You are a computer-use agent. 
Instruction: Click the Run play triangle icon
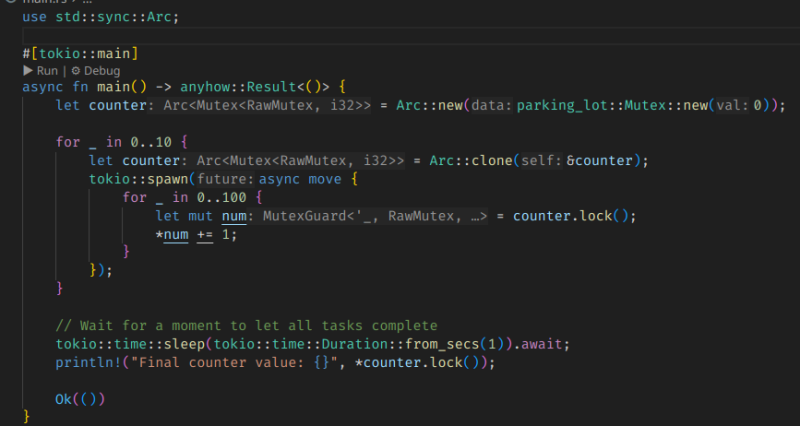pos(28,71)
